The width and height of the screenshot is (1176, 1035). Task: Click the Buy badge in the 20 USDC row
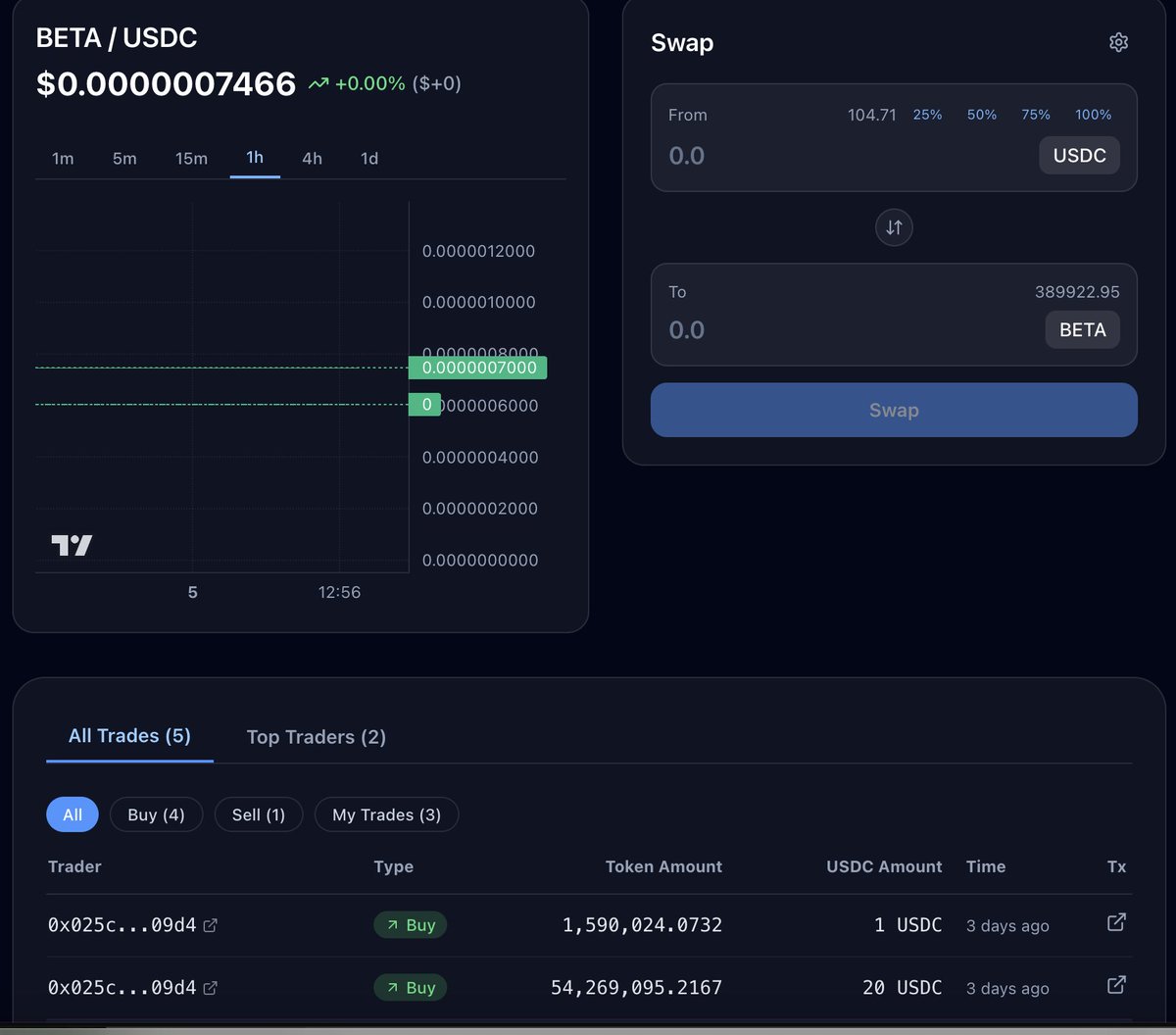point(410,988)
